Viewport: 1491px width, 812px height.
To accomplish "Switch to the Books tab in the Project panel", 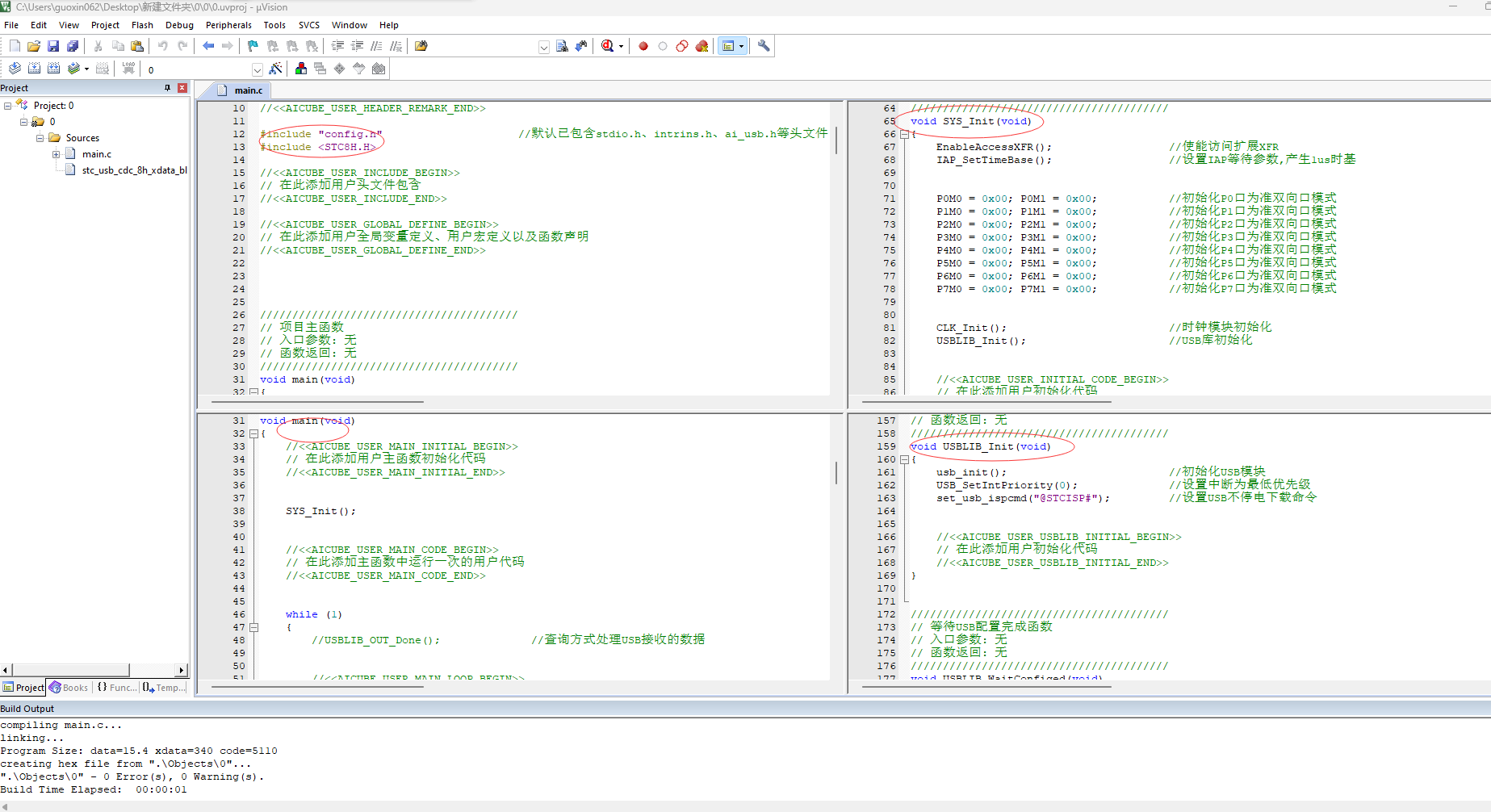I will coord(69,688).
